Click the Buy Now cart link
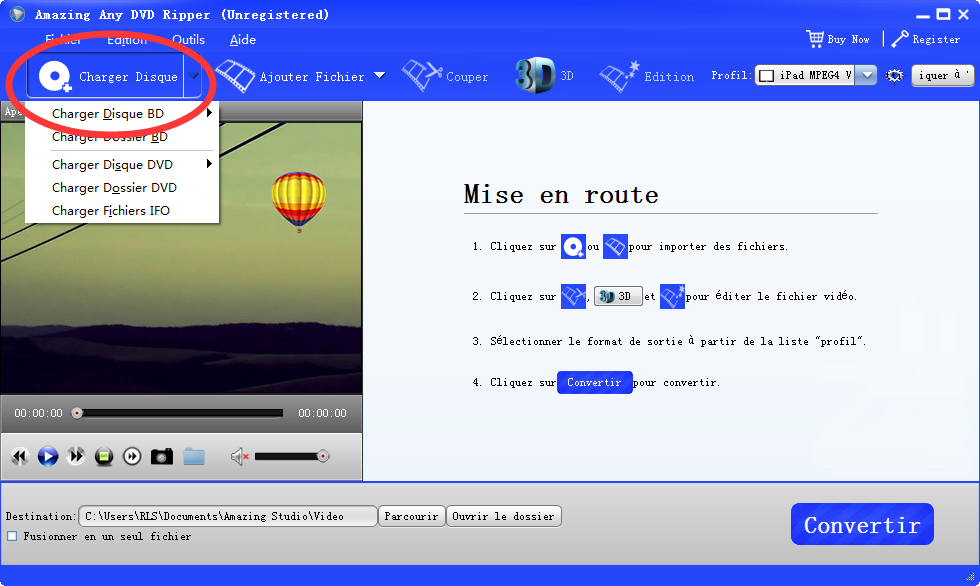Screen dimensions: 980x586 [838, 39]
